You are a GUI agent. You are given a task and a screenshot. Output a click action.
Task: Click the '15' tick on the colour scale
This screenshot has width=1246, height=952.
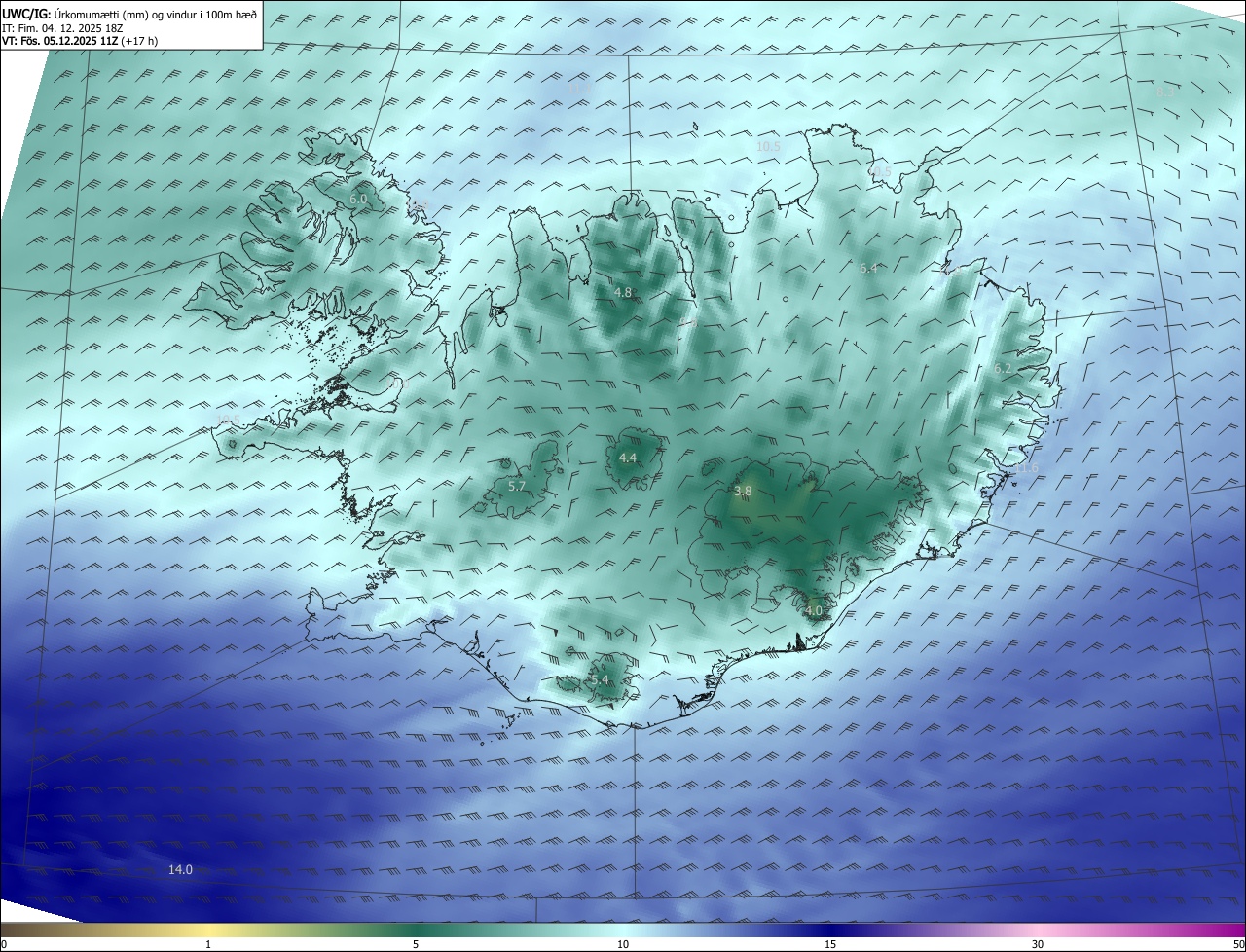tap(830, 944)
